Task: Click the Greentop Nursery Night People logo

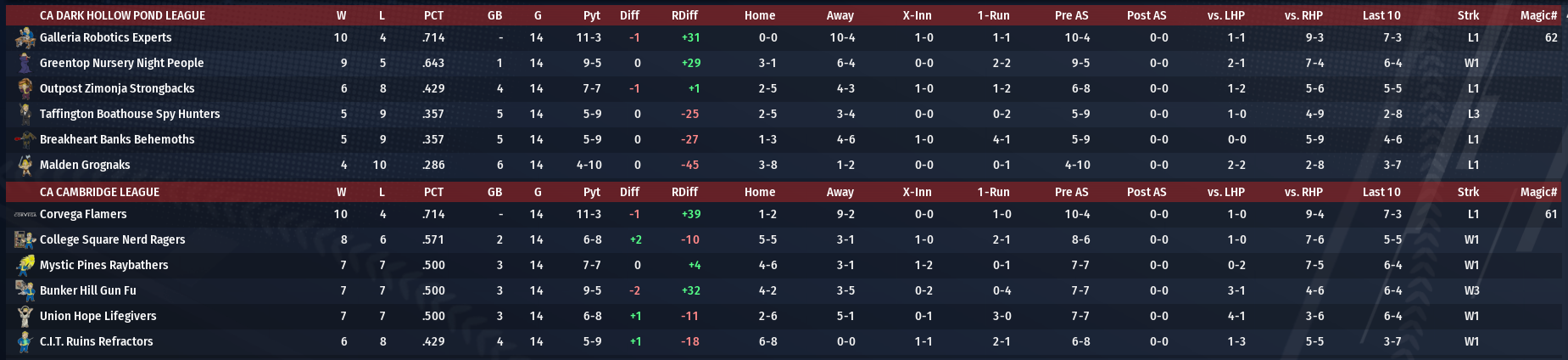Action: 25,63
